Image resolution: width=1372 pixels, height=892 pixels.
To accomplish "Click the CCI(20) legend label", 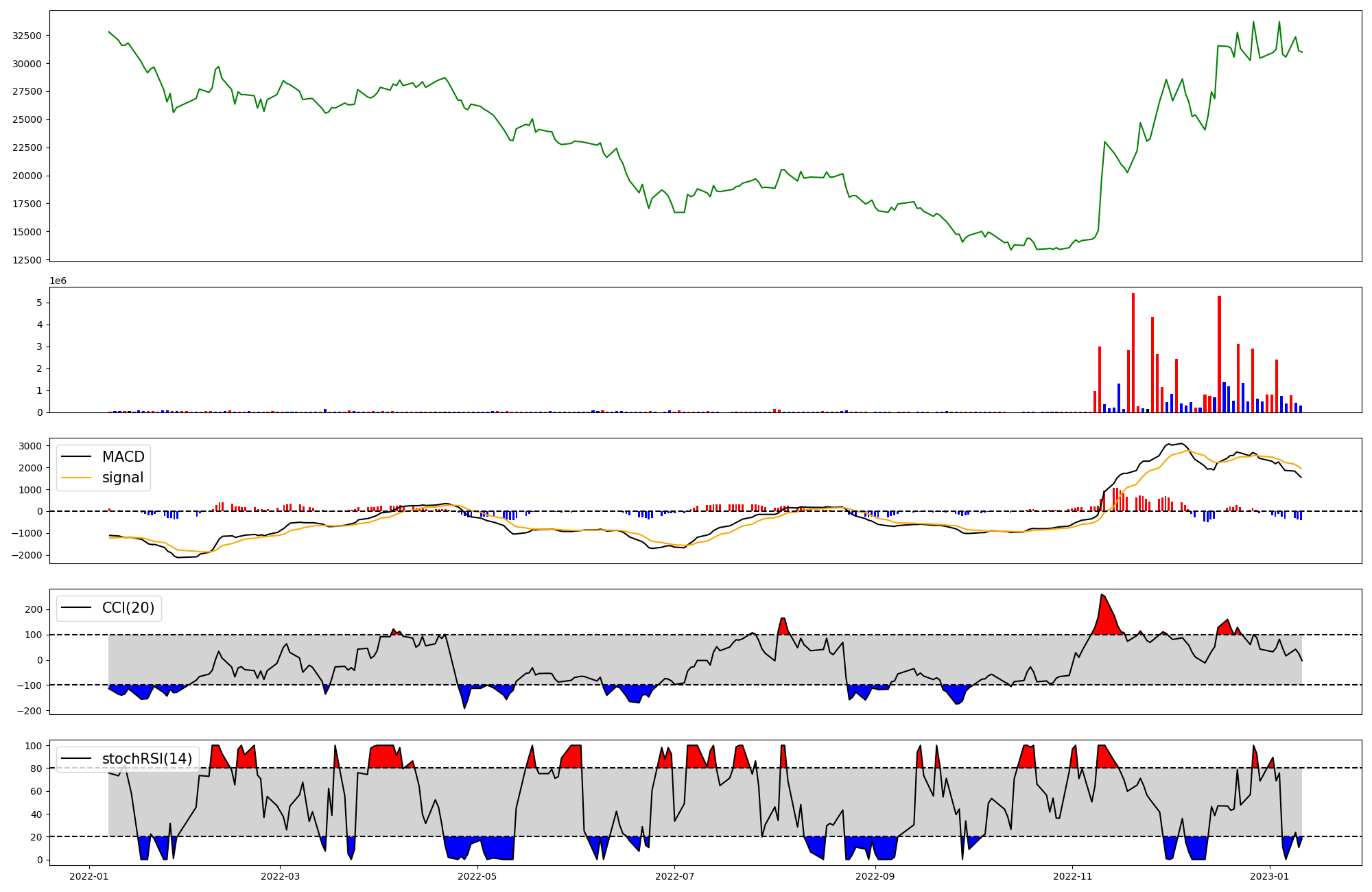I will pos(128,608).
